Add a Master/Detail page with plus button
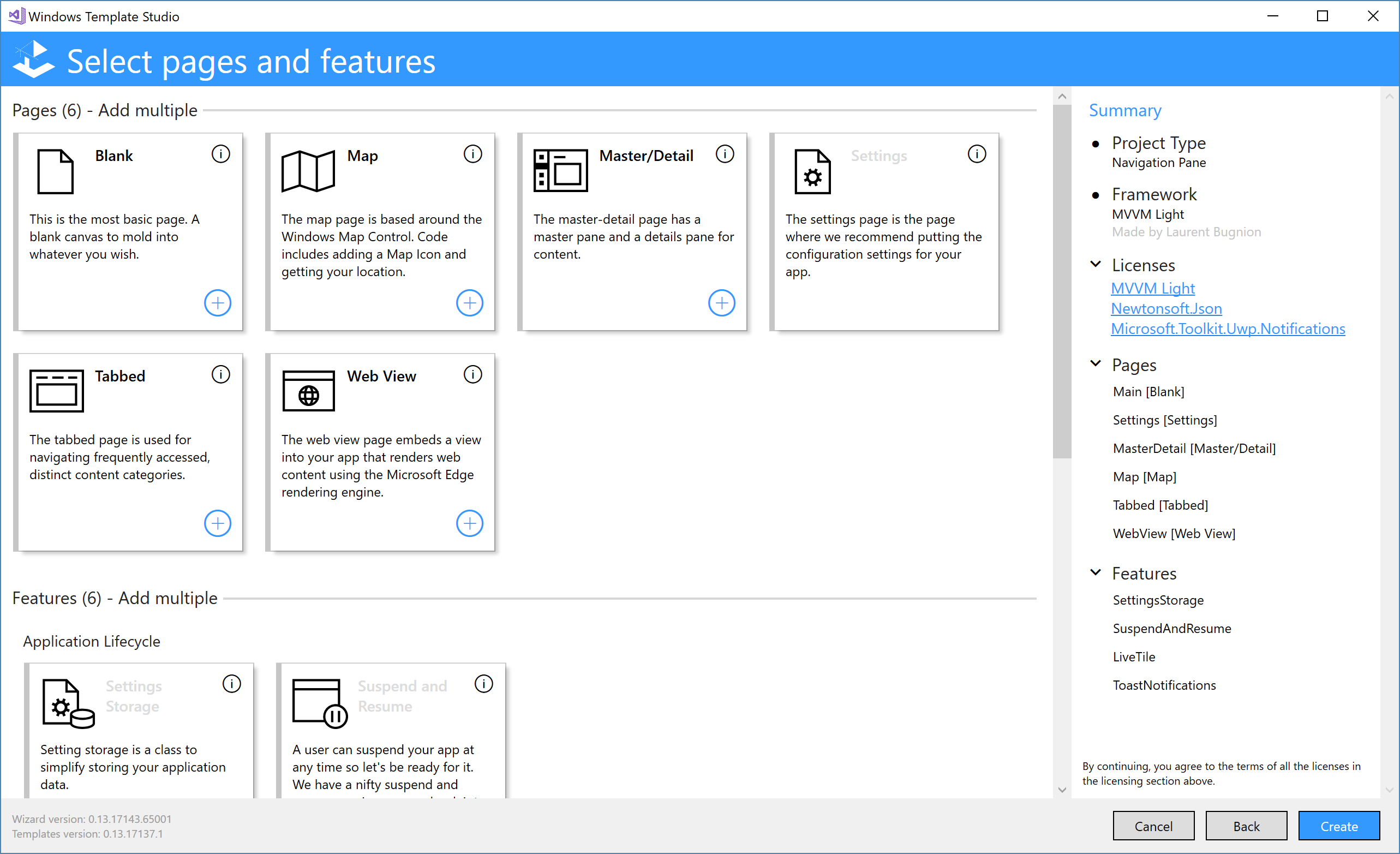The height and width of the screenshot is (854, 1400). pyautogui.click(x=722, y=303)
